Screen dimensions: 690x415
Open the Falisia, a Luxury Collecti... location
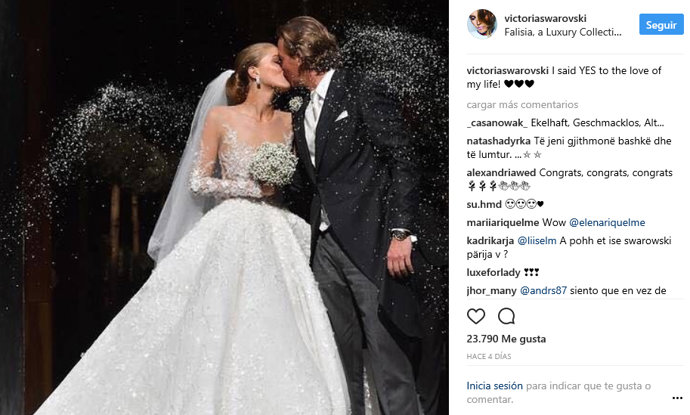[x=563, y=32]
